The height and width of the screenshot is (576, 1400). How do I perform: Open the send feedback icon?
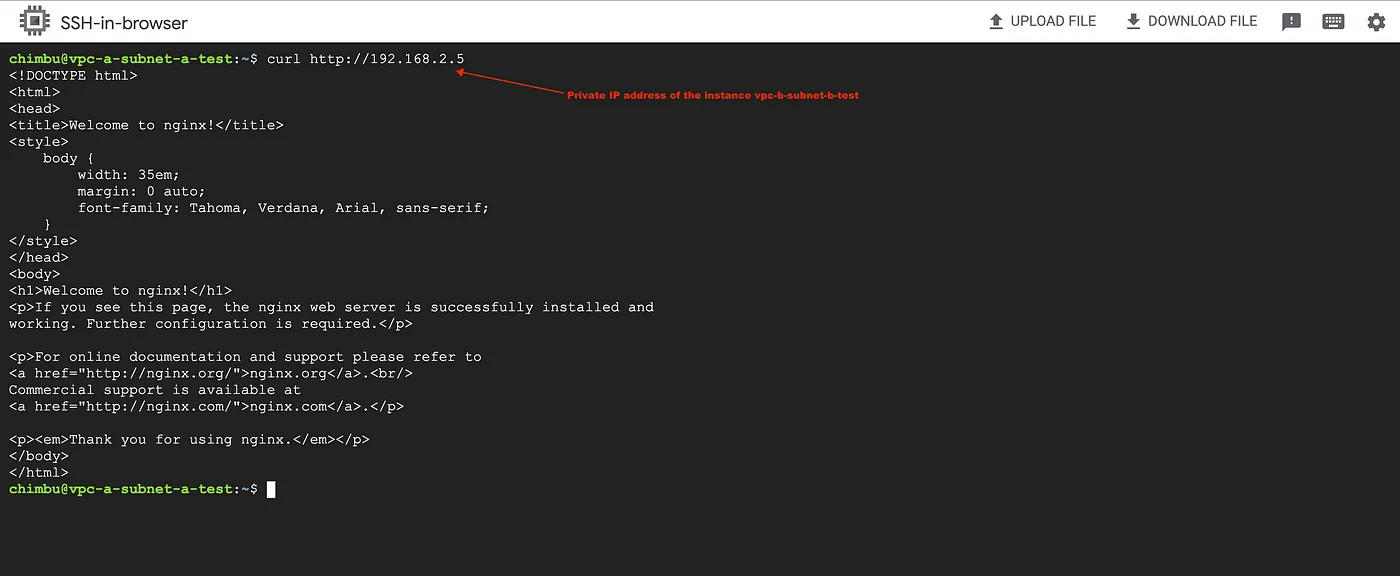coord(1291,21)
